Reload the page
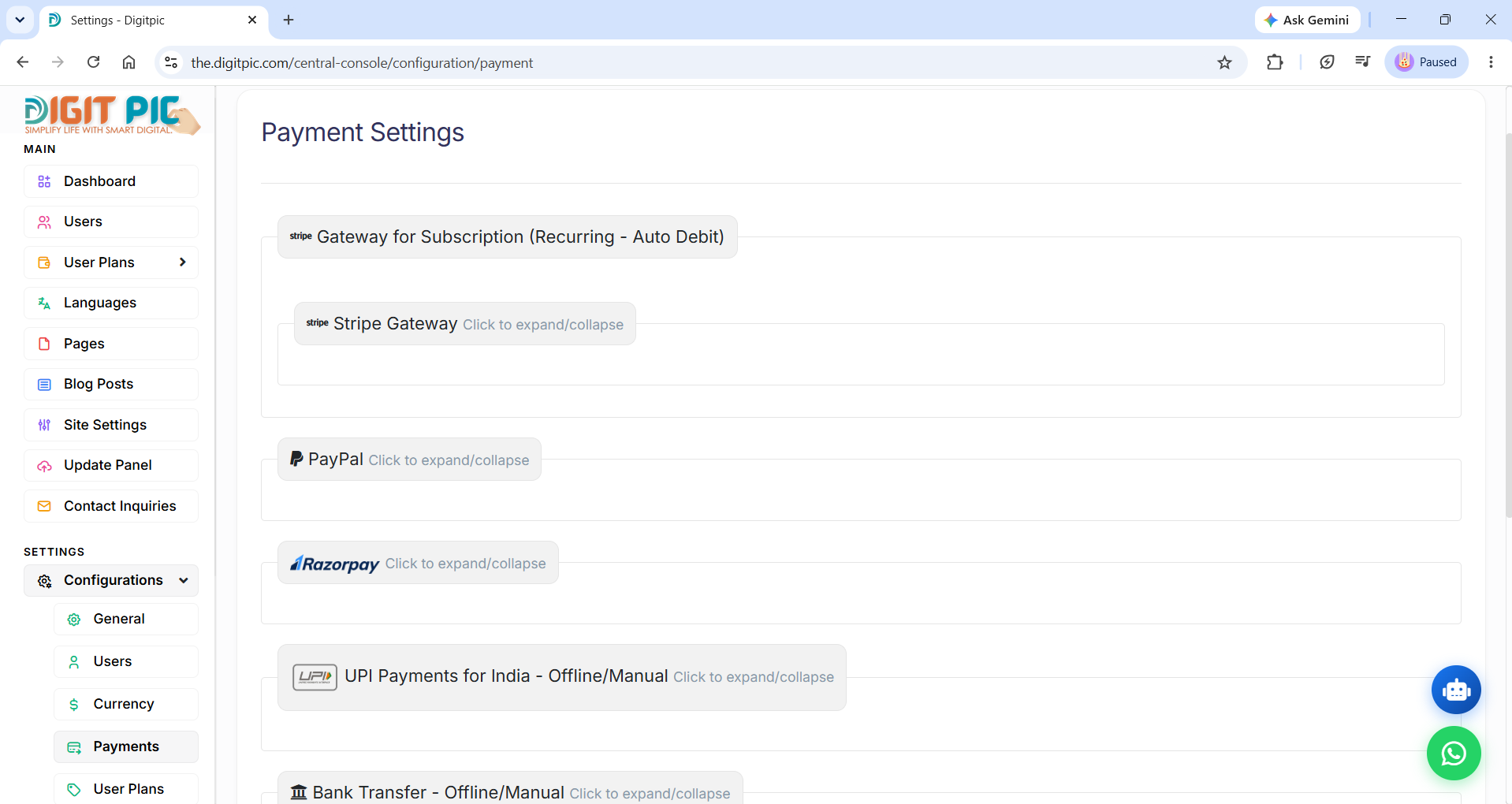 pyautogui.click(x=93, y=62)
